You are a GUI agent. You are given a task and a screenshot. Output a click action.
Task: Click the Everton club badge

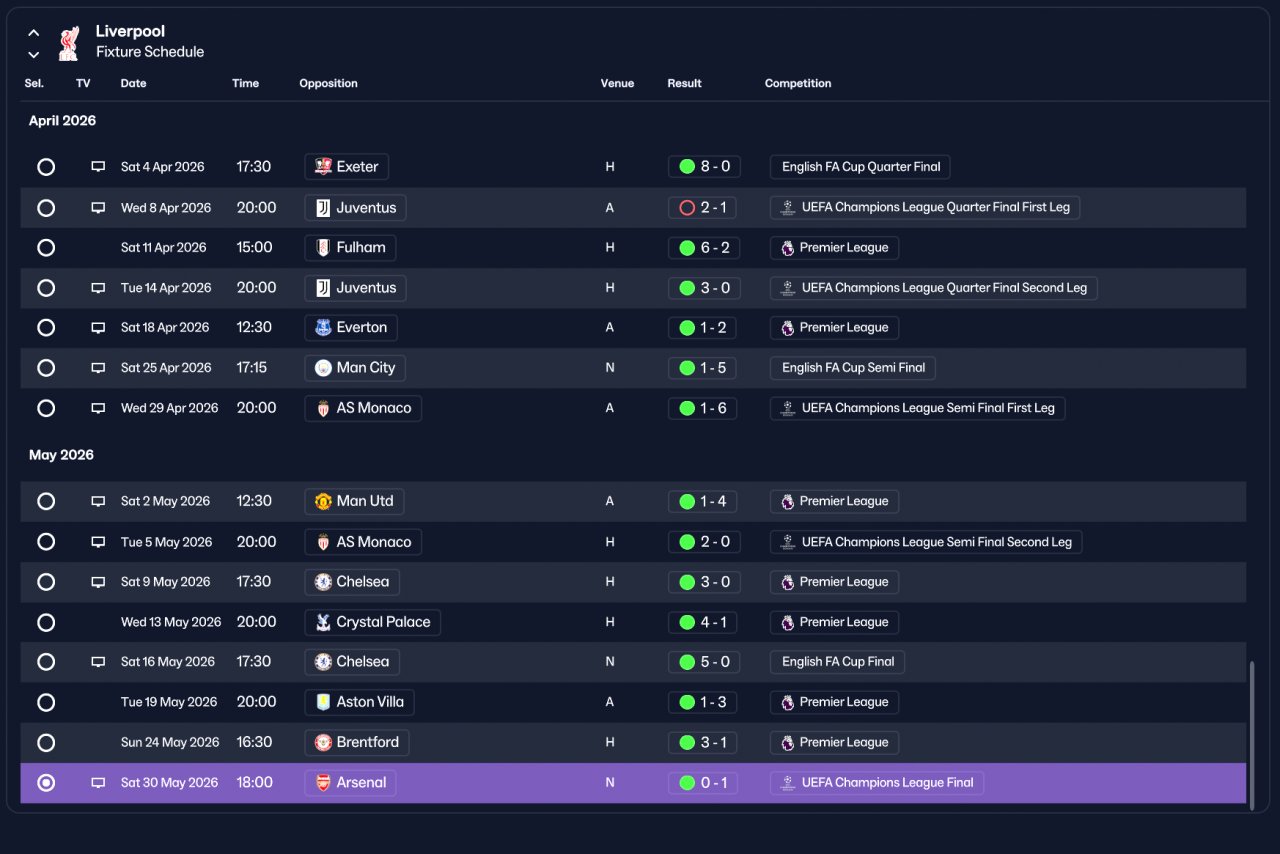click(323, 327)
